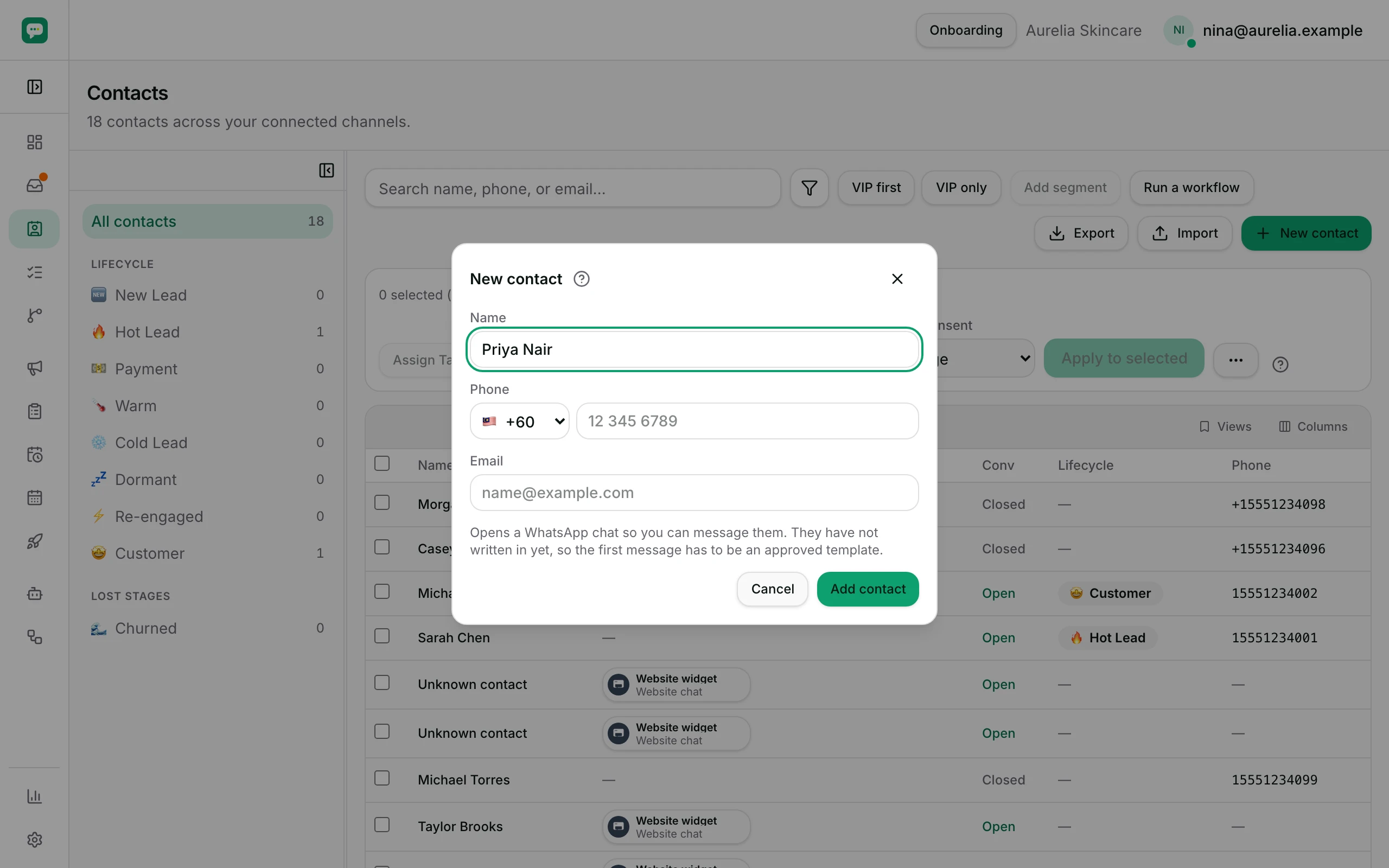Screen dimensions: 1389x868
Task: Open the tasks checklist icon in sidebar
Action: pyautogui.click(x=34, y=272)
